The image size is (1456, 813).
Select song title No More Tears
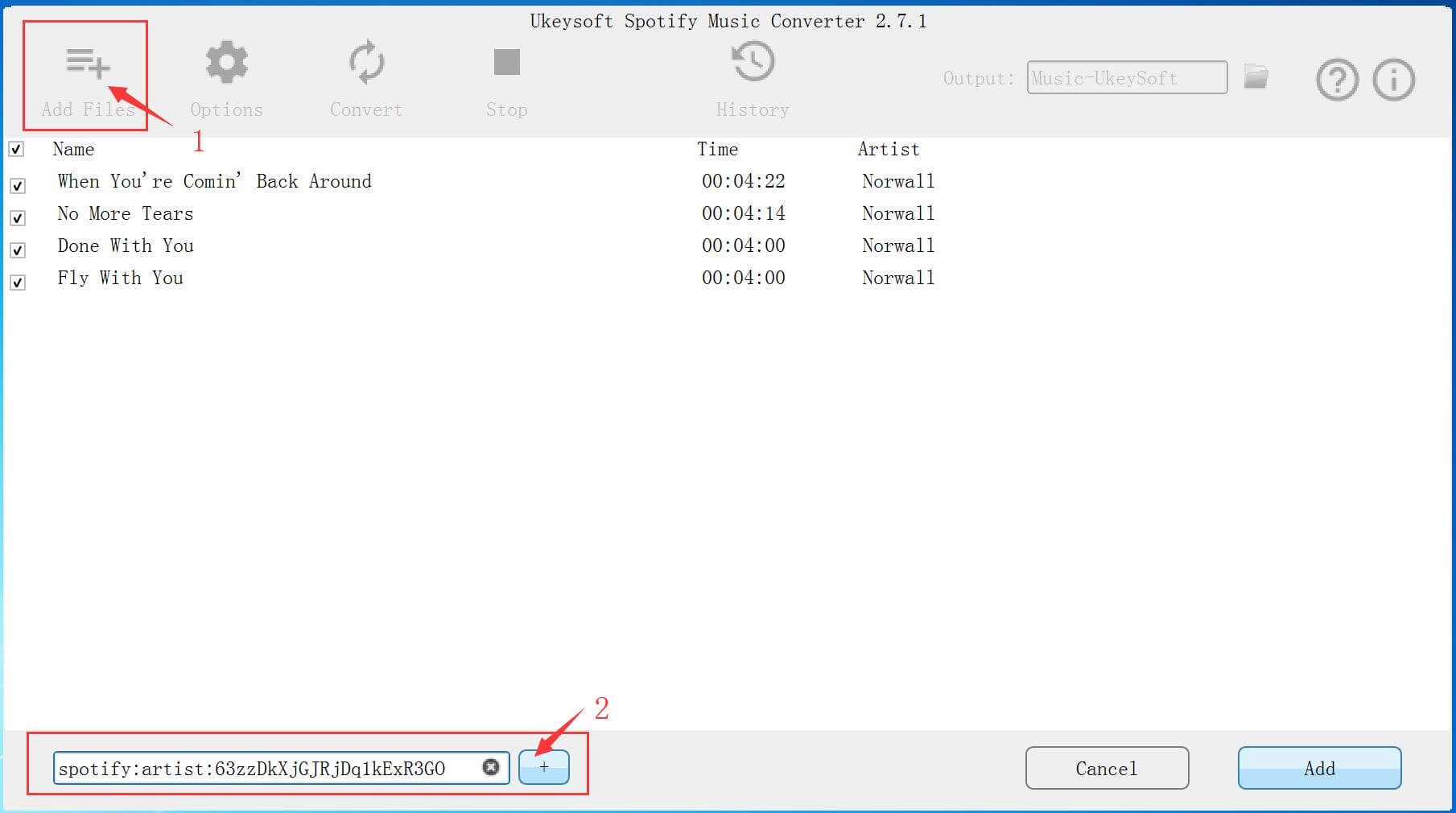pos(126,213)
